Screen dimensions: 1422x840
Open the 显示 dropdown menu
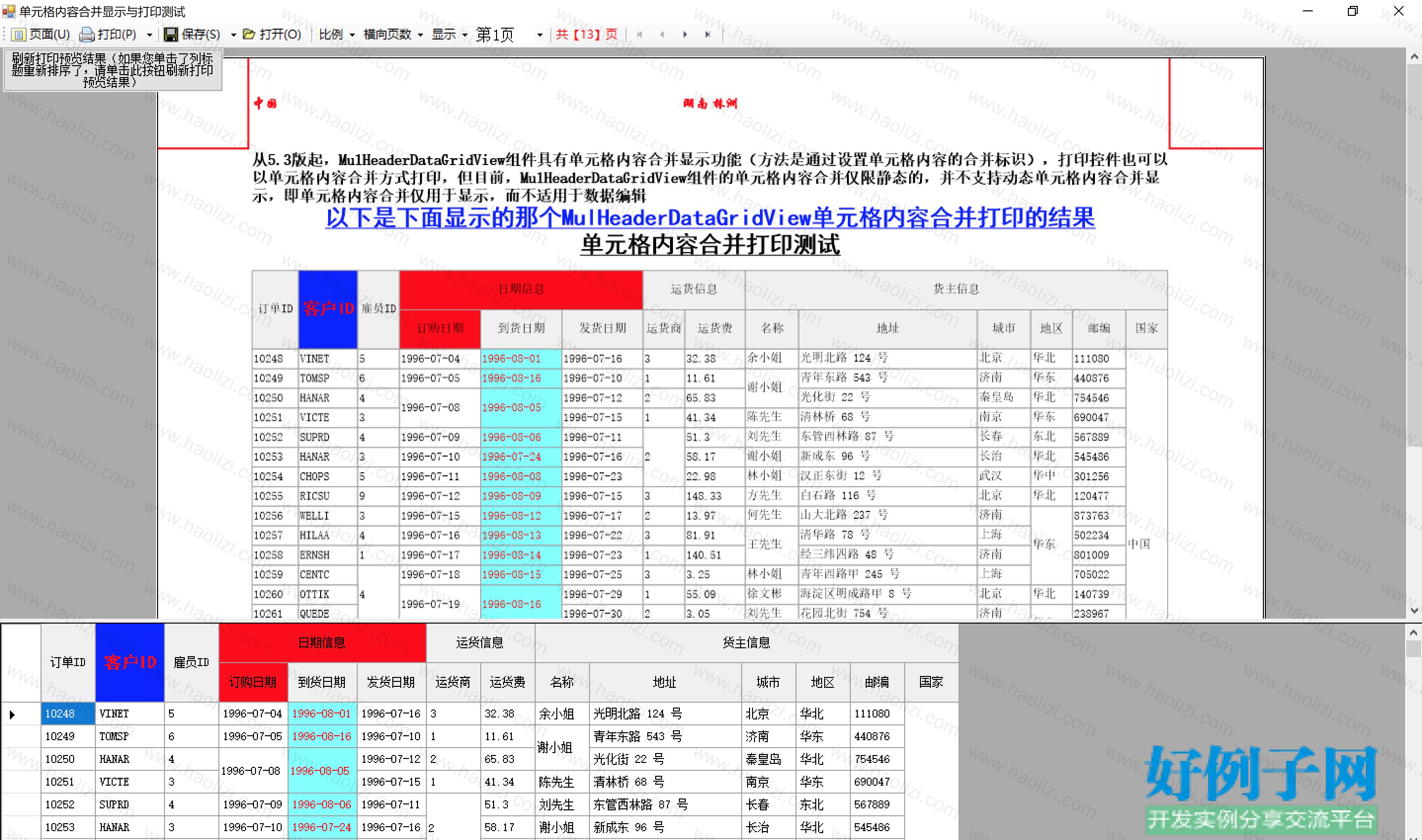coord(449,35)
